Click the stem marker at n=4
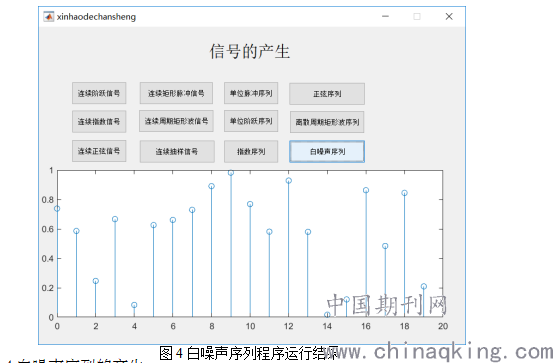The width and height of the screenshot is (553, 363). (134, 305)
